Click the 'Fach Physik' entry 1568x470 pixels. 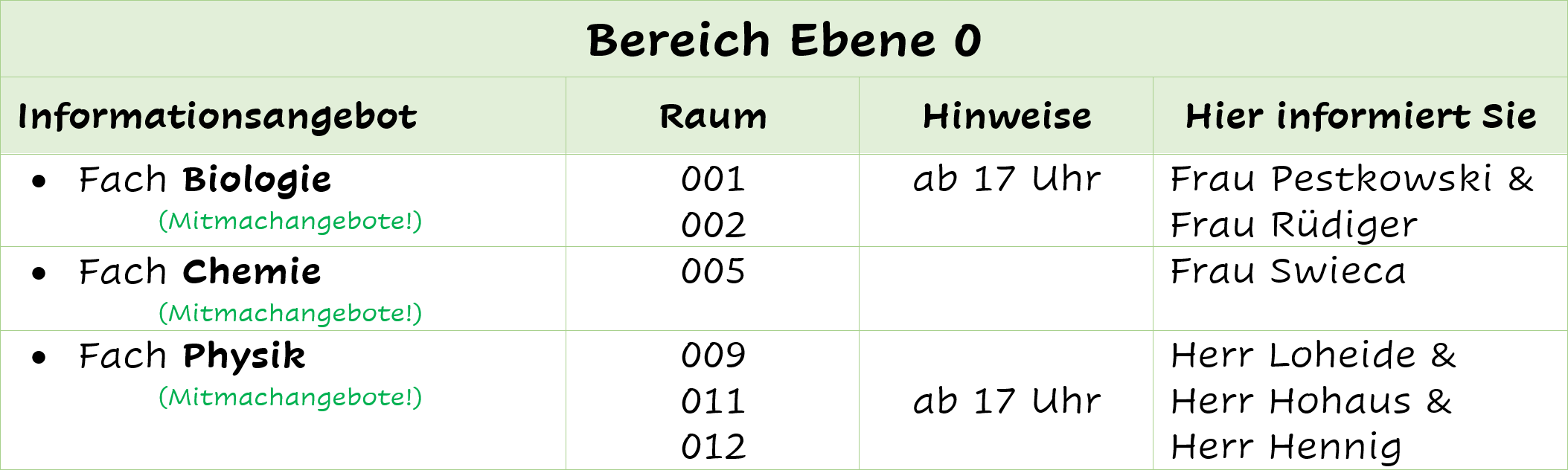click(192, 356)
